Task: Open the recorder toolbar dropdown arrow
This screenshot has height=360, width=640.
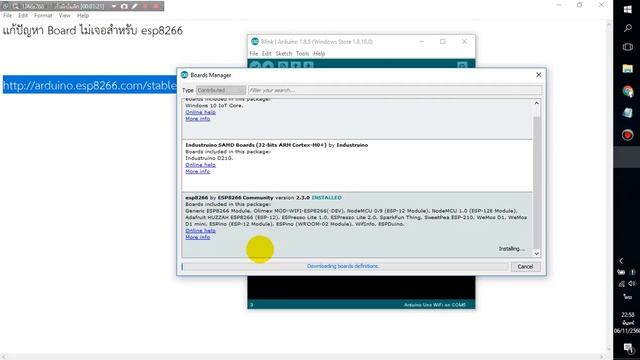Action: pyautogui.click(x=114, y=6)
